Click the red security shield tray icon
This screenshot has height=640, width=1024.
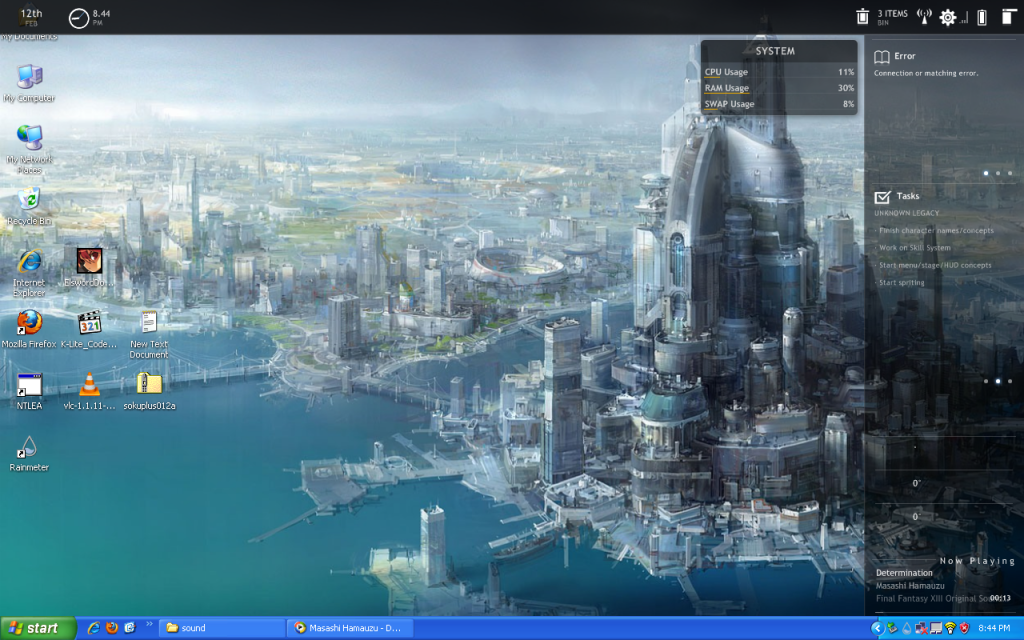click(965, 628)
